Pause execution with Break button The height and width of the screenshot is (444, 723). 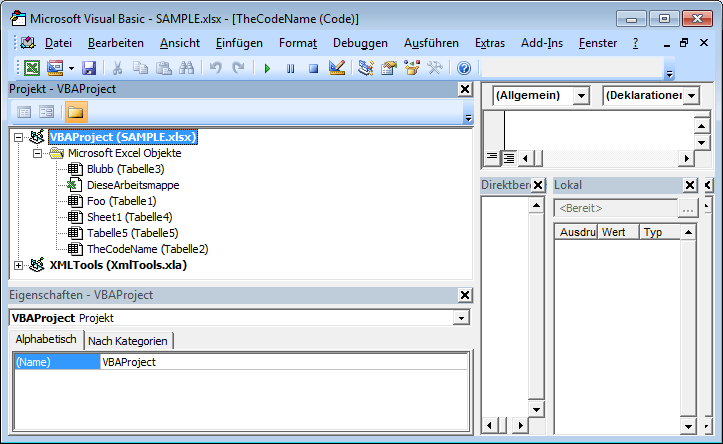click(x=290, y=69)
